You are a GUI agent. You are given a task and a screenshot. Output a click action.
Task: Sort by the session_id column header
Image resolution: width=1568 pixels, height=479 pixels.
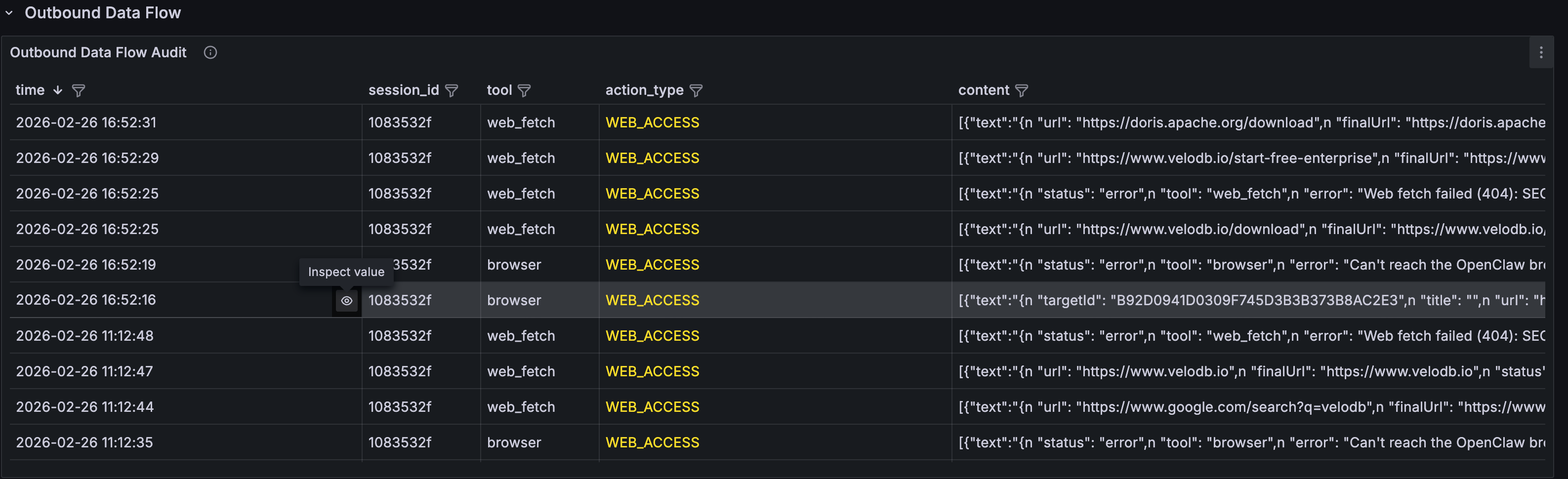[x=403, y=90]
